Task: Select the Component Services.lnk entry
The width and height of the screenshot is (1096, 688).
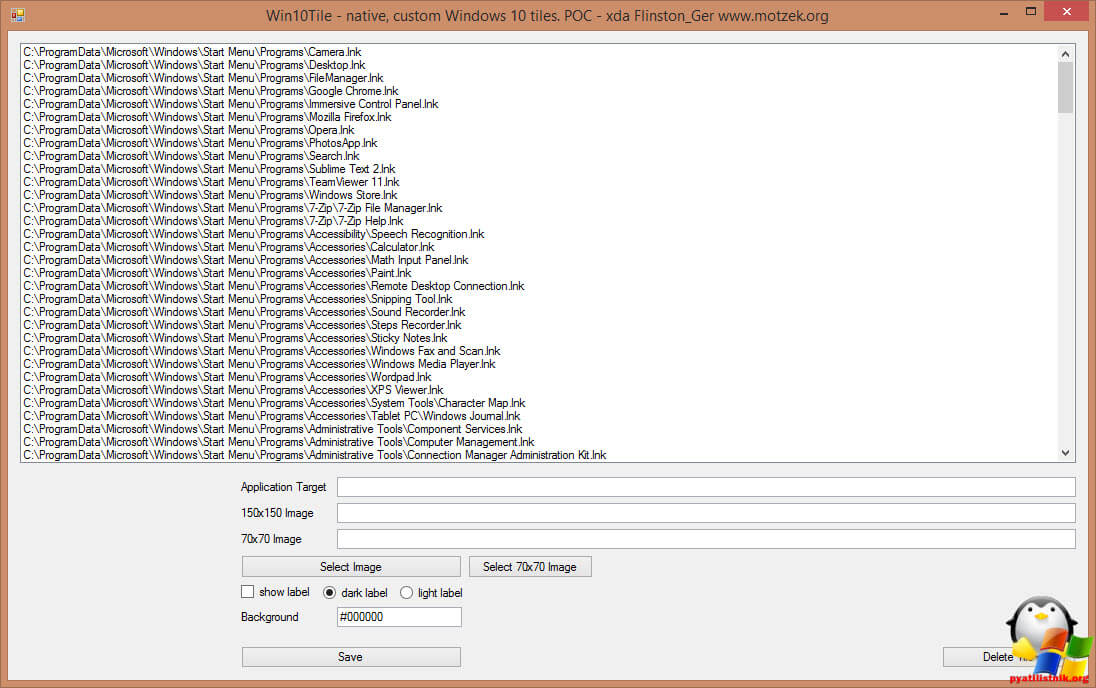Action: point(273,429)
